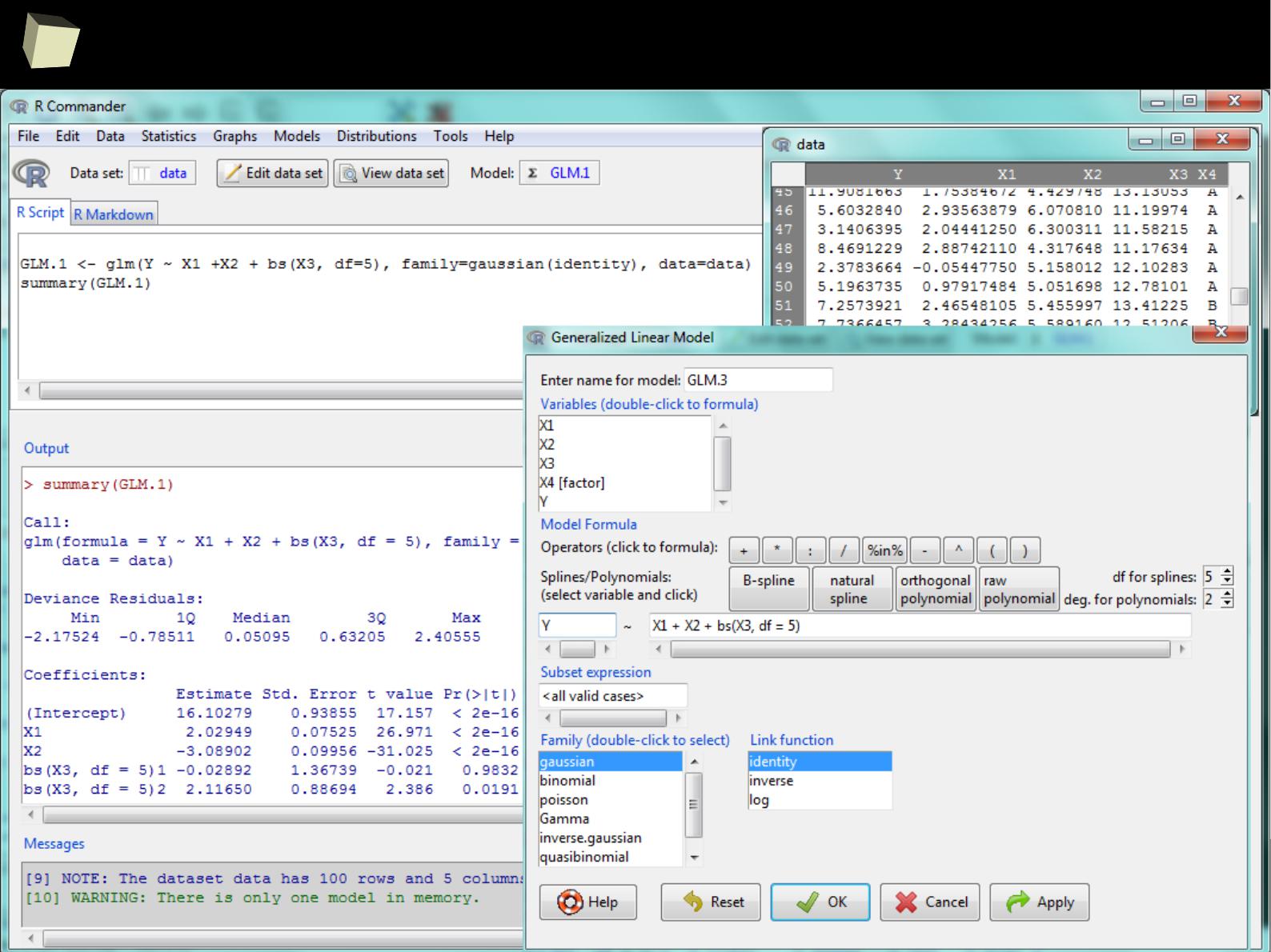Screen dimensions: 1271x952
Task: Insert slash operator into formula
Action: pos(844,550)
